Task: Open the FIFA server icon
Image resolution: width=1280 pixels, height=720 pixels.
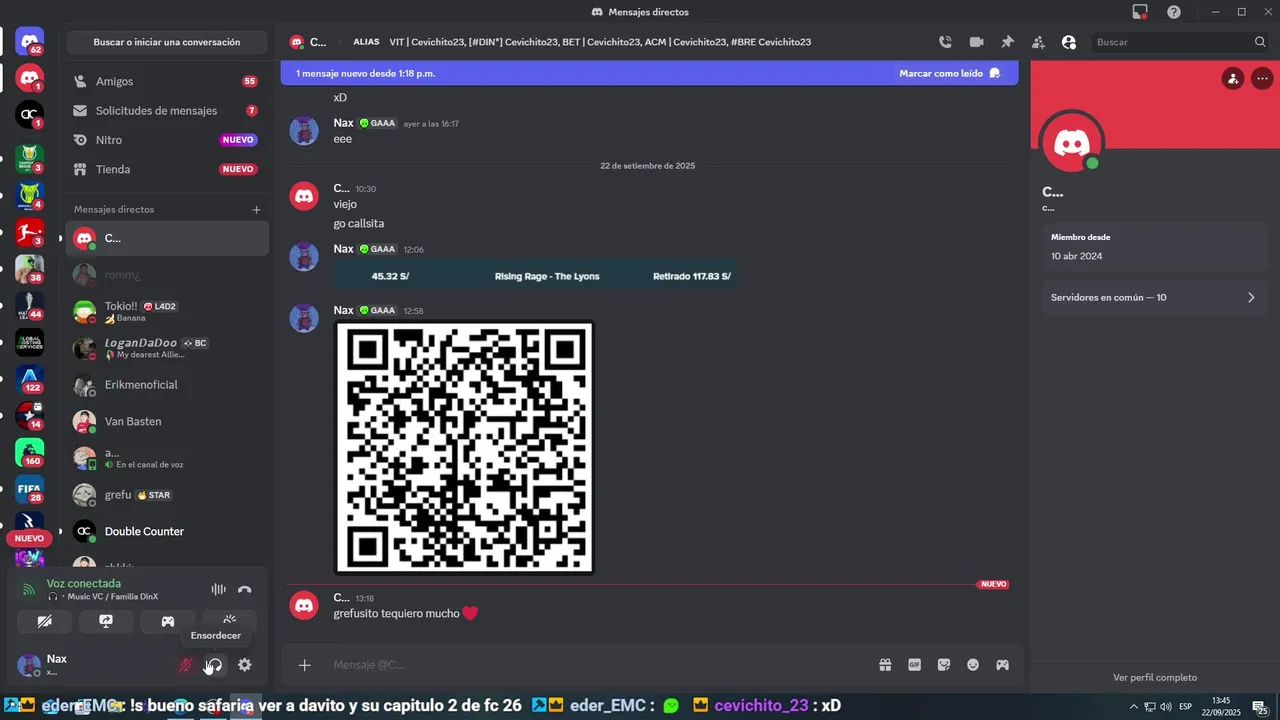Action: (x=30, y=488)
